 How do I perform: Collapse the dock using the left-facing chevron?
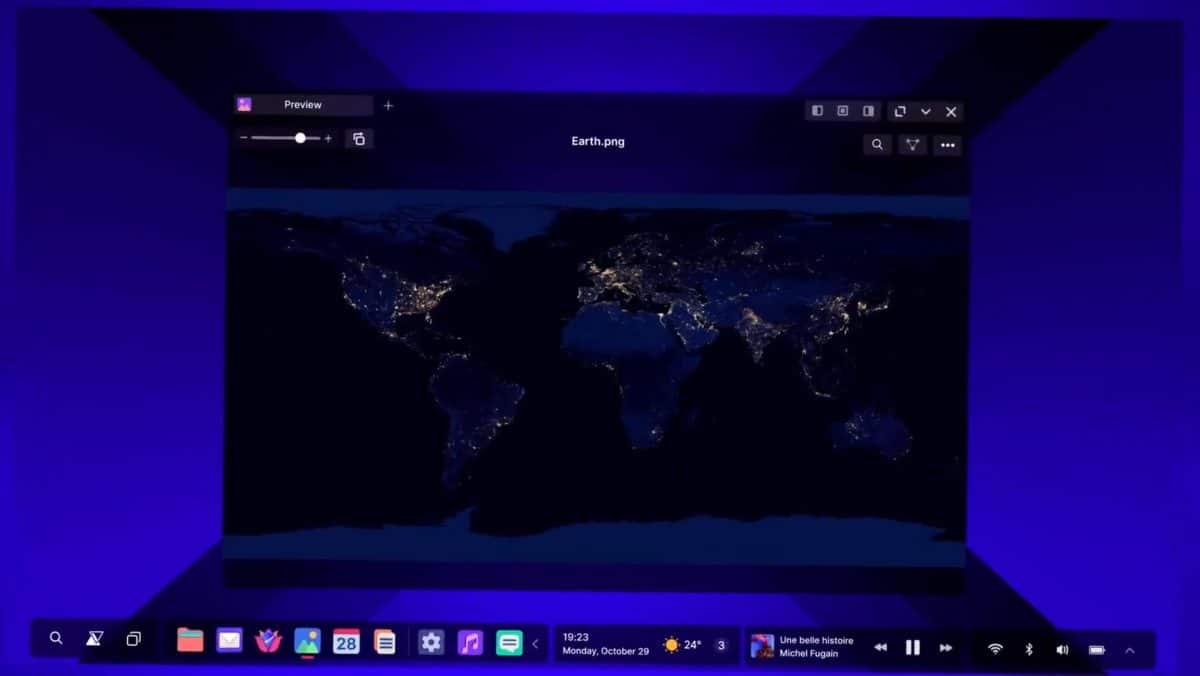pyautogui.click(x=534, y=644)
